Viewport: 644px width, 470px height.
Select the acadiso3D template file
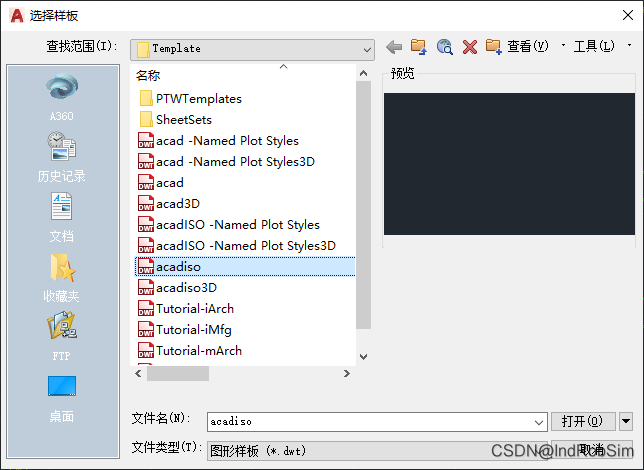point(177,288)
